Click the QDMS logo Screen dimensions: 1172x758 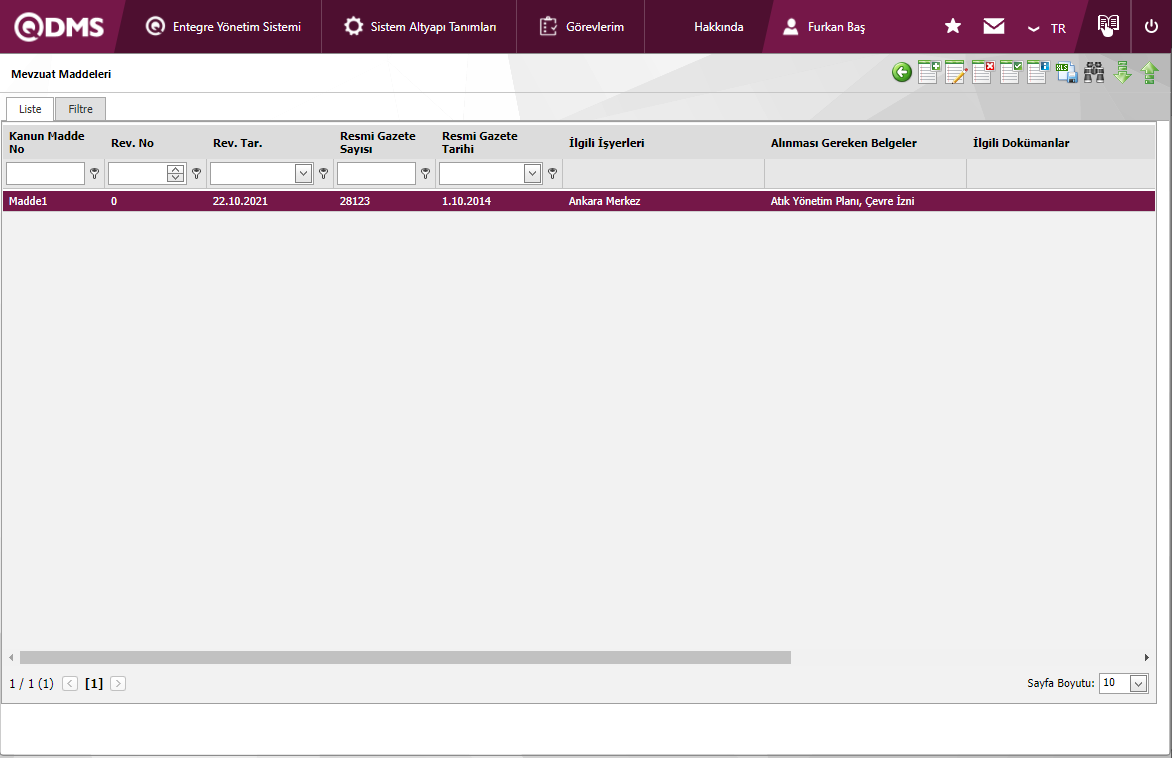(59, 27)
